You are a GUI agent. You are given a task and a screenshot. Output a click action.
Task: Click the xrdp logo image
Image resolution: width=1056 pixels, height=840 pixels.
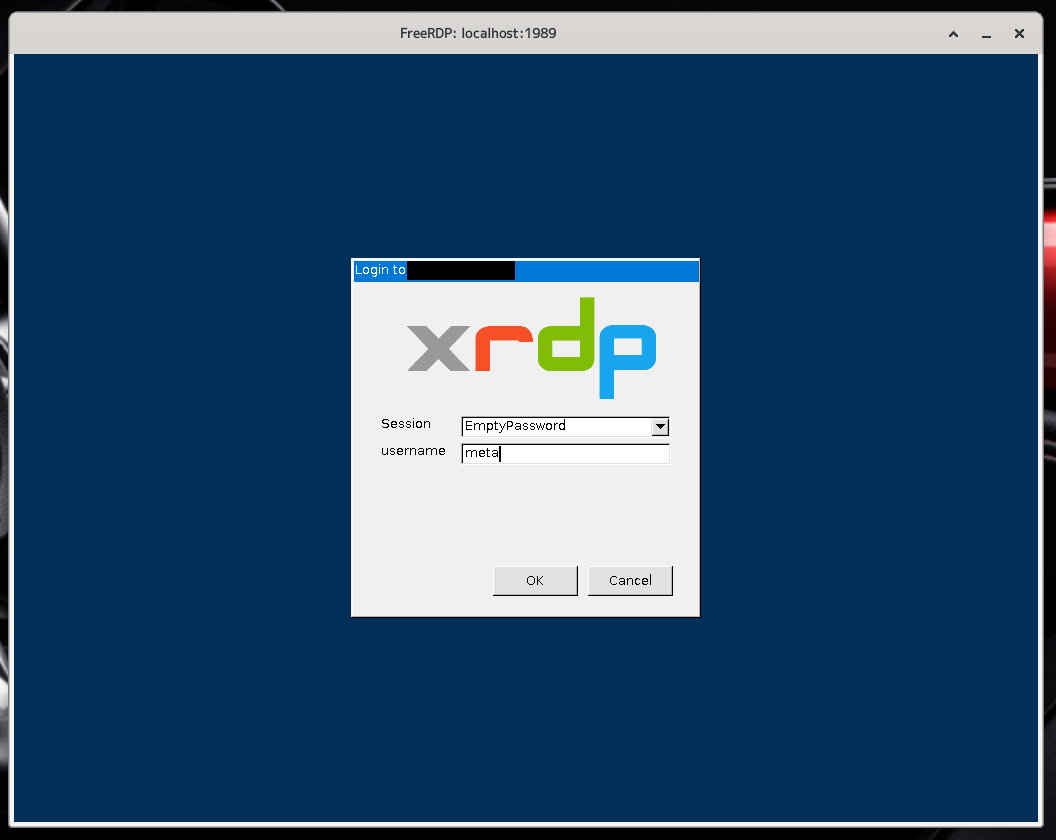click(x=531, y=348)
